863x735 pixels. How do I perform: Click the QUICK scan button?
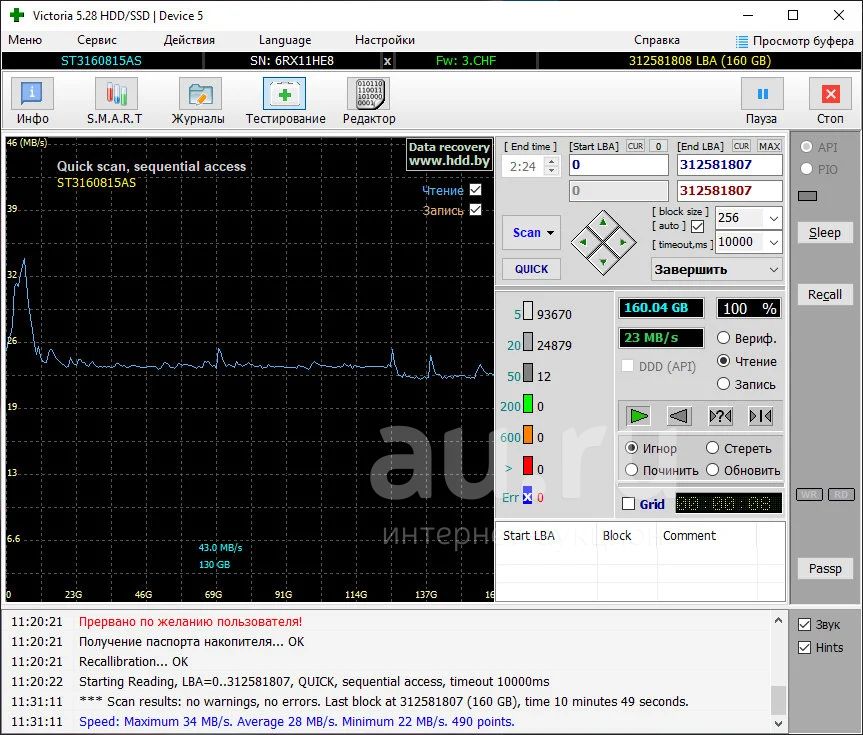click(x=531, y=269)
